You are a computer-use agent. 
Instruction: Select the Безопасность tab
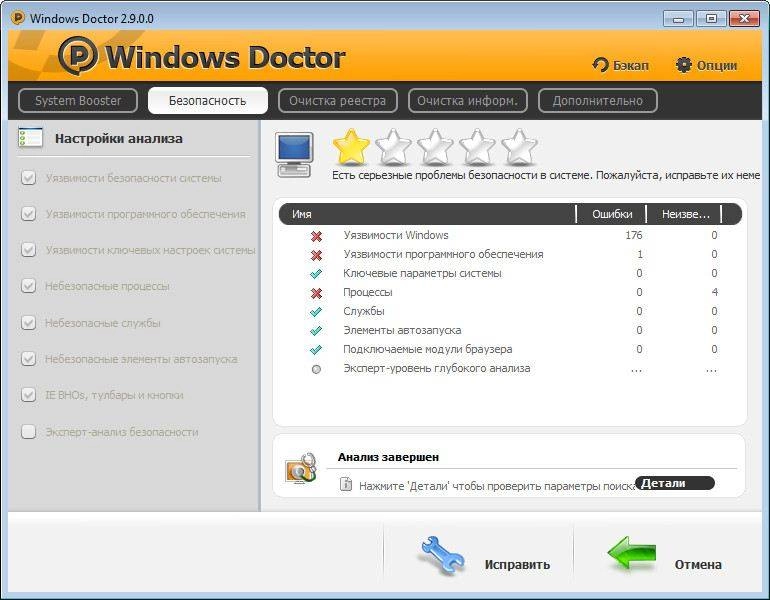click(208, 101)
